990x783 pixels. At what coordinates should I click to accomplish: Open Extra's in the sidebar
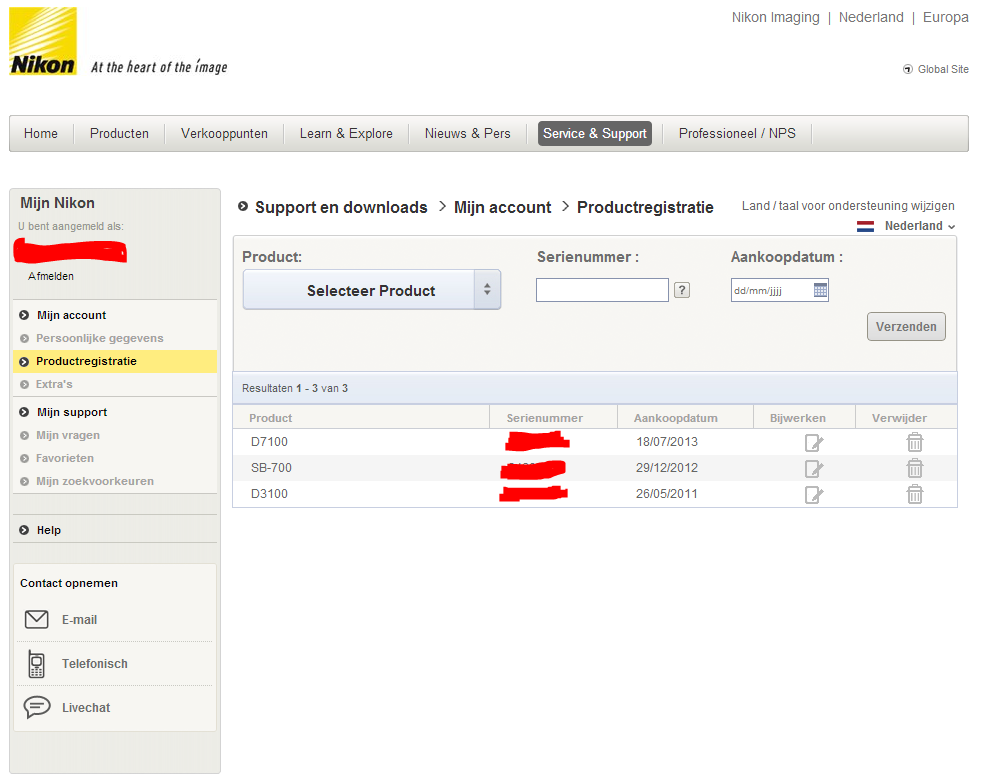pos(54,384)
